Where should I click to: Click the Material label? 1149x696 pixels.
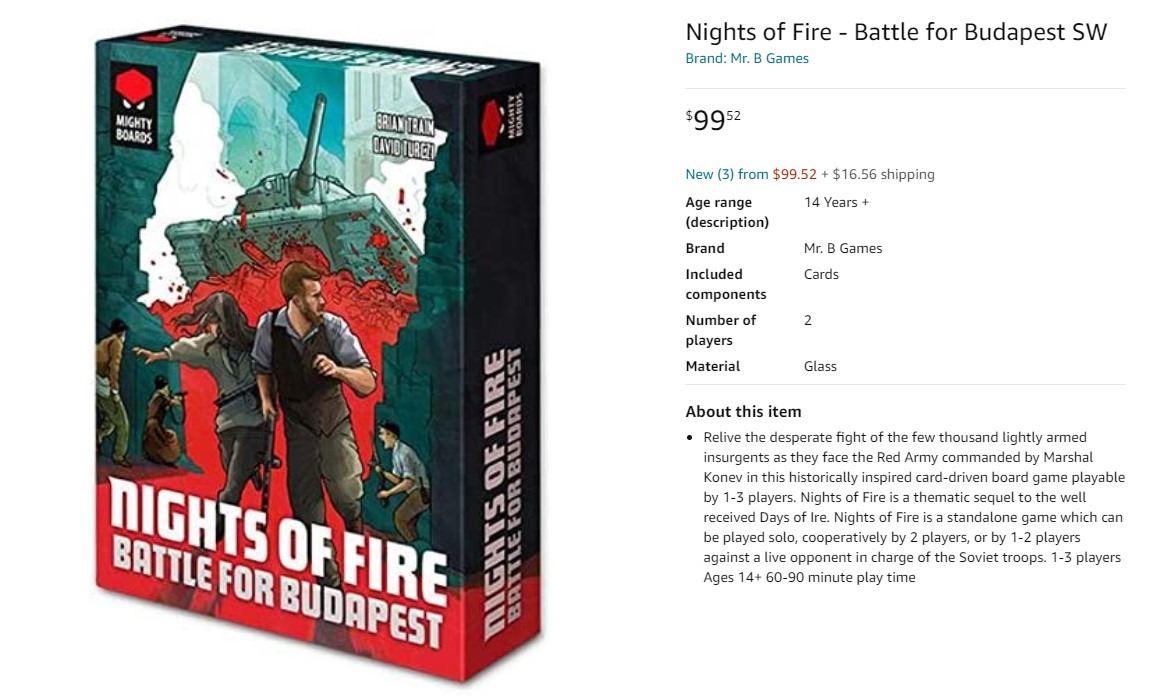click(x=713, y=366)
